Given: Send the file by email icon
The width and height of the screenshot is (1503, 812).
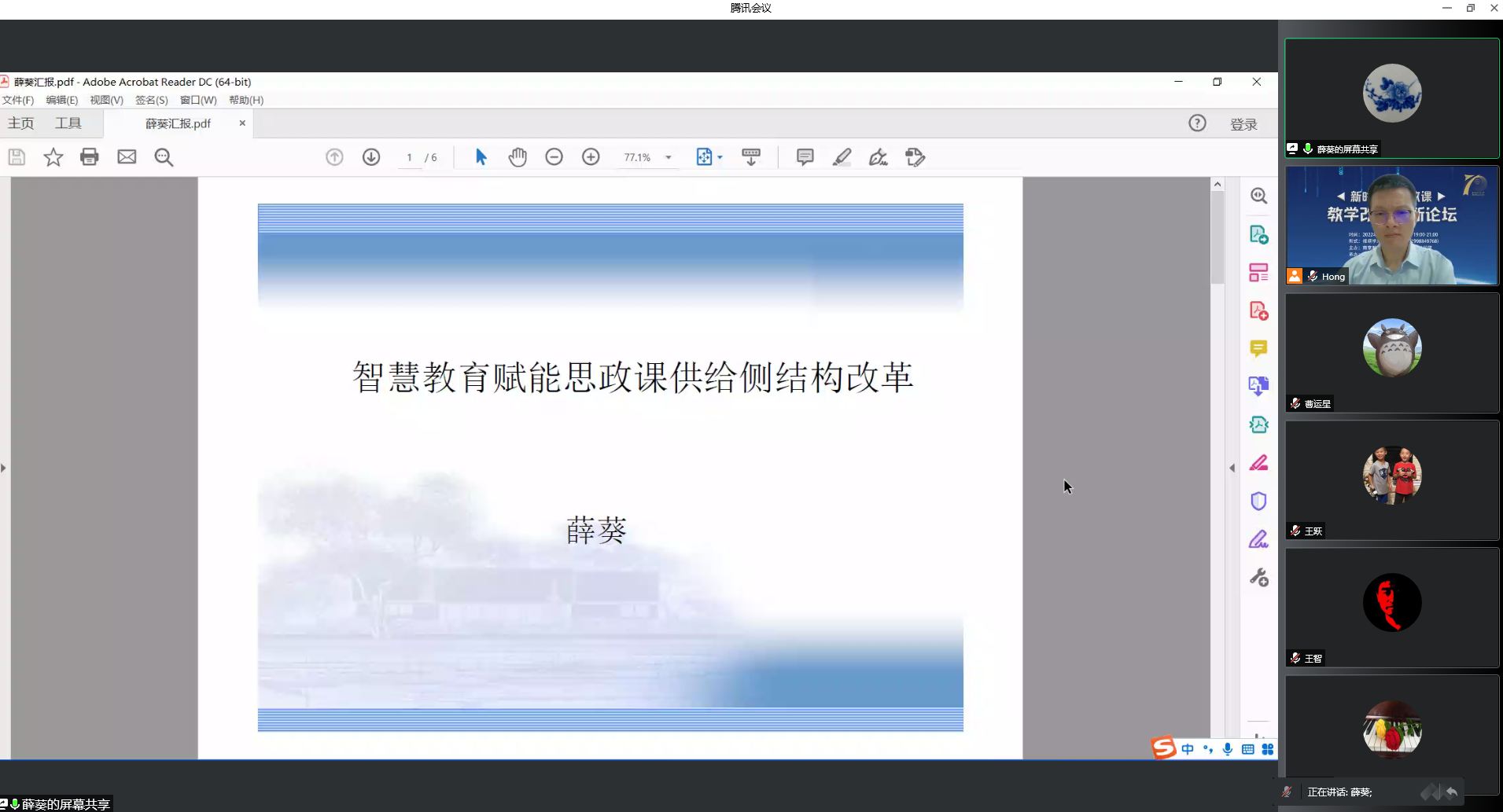Looking at the screenshot, I should pyautogui.click(x=127, y=157).
